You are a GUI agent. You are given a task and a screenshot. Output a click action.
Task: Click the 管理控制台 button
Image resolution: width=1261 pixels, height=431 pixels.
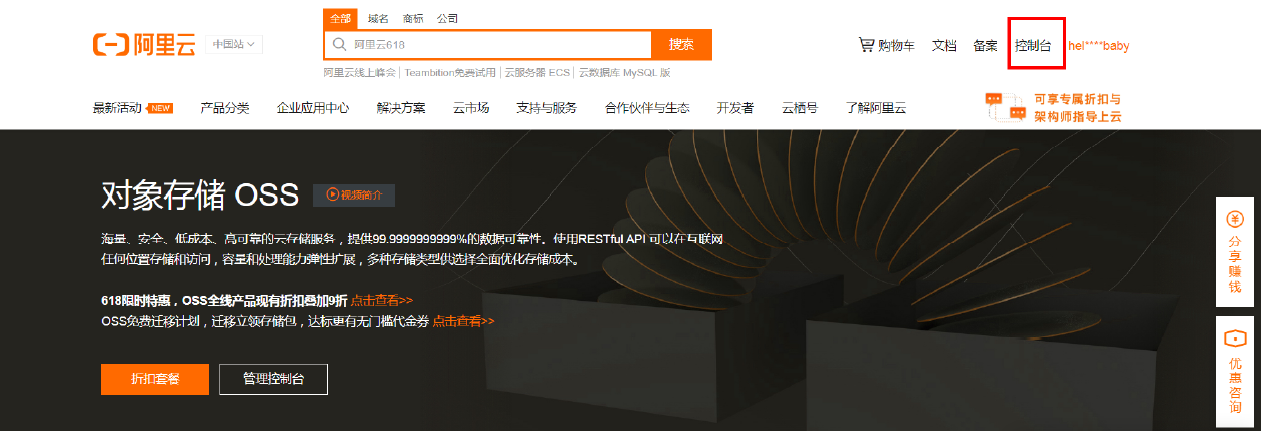273,379
